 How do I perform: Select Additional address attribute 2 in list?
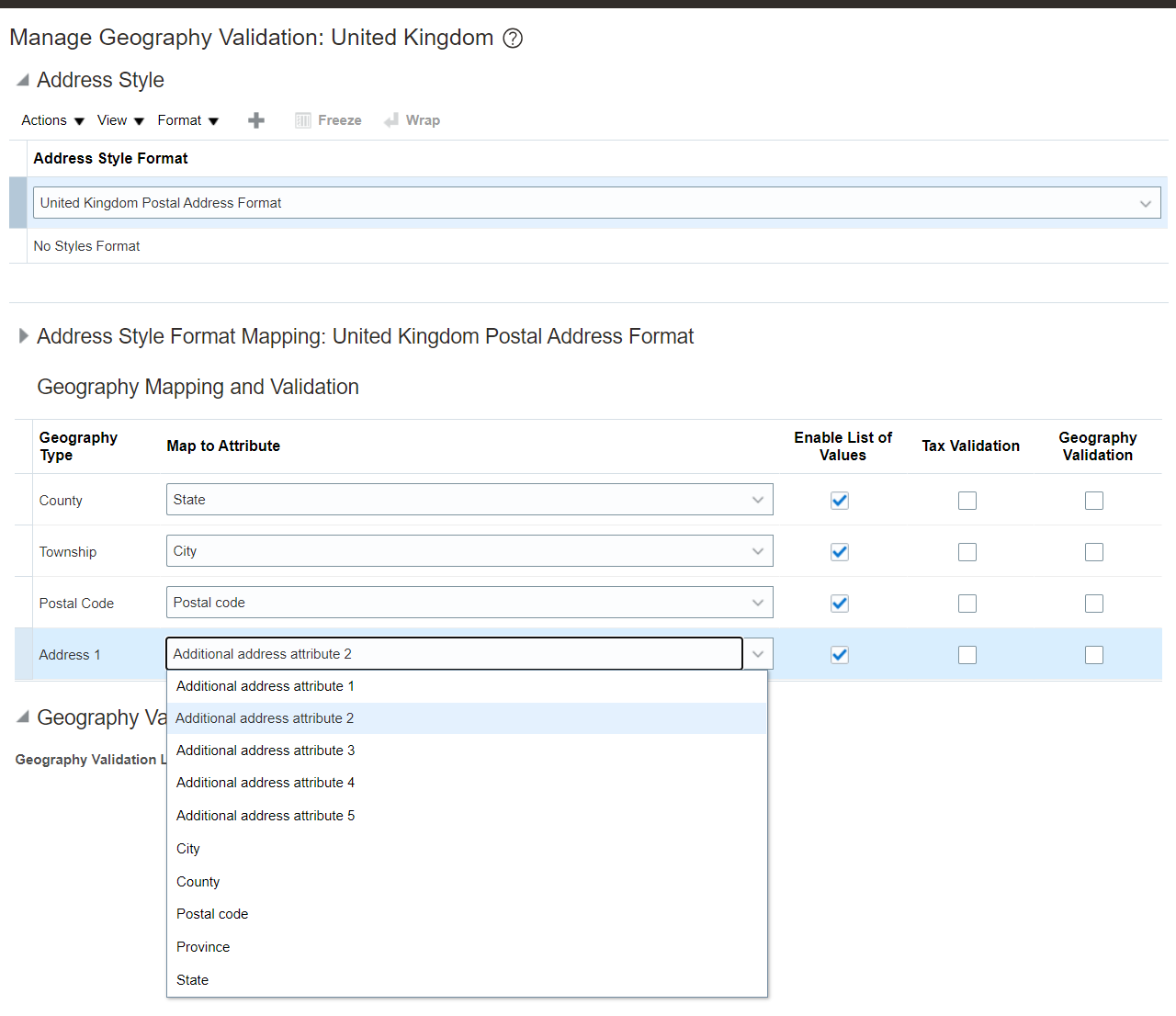[467, 718]
